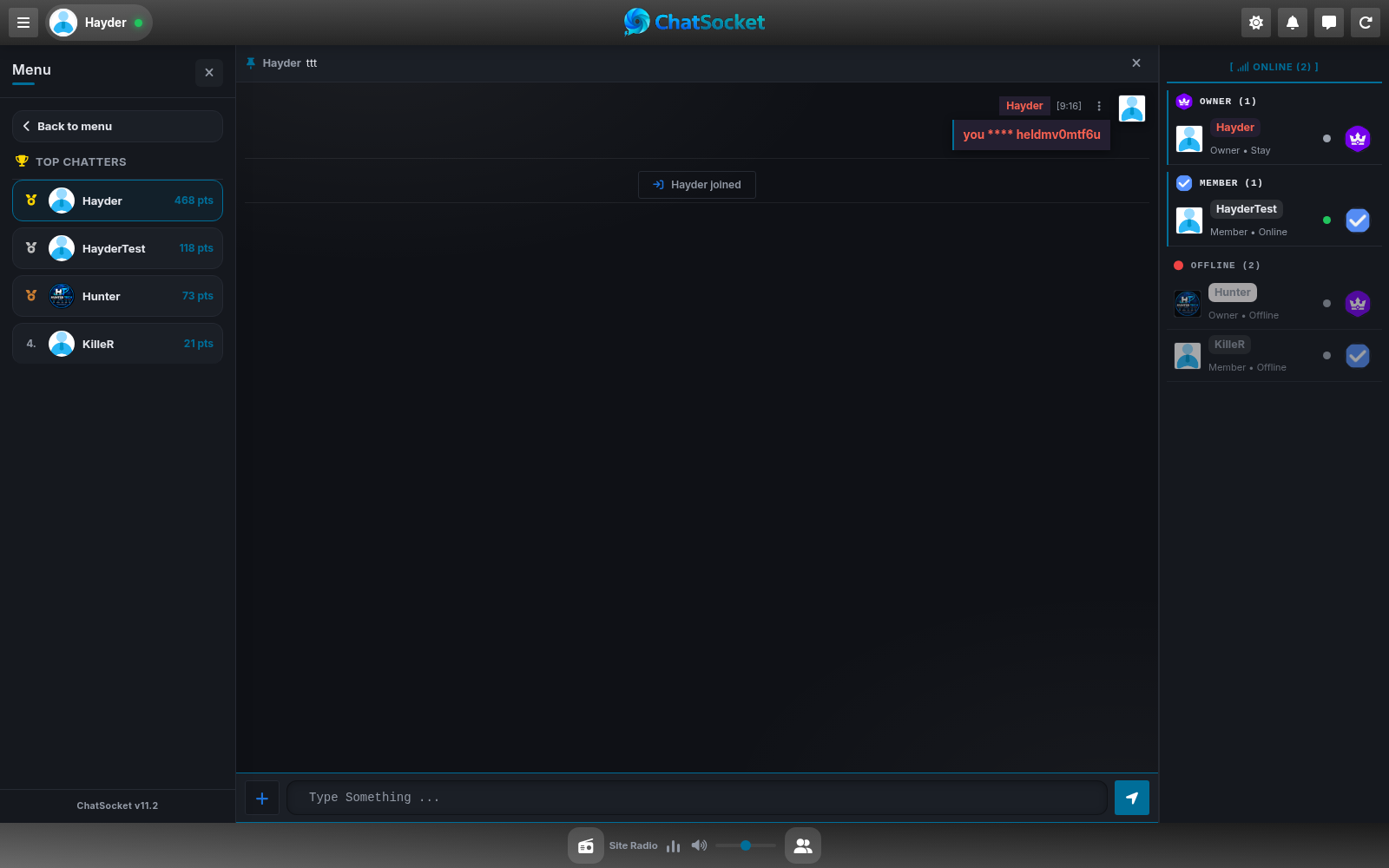Open the plus attachment button
1389x868 pixels.
(262, 798)
